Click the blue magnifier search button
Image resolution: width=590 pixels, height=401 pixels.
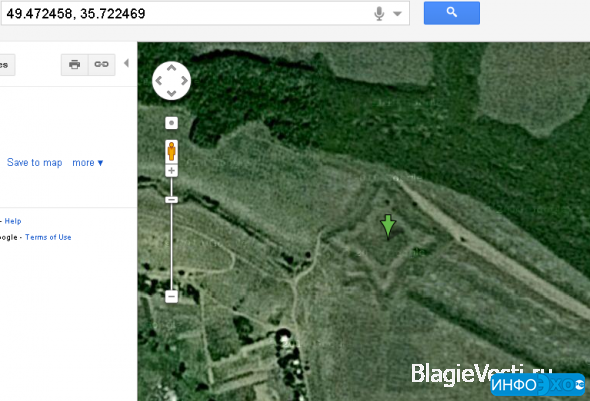[452, 13]
